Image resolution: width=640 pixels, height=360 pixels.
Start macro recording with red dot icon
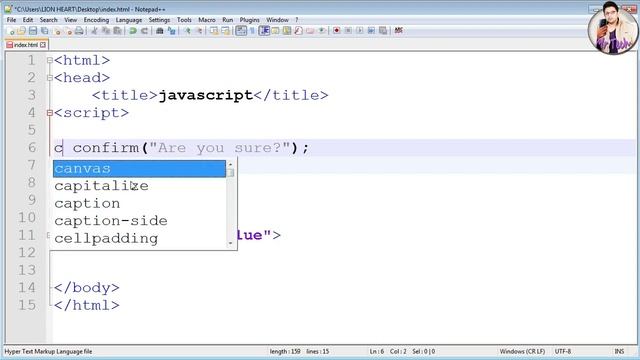336,31
